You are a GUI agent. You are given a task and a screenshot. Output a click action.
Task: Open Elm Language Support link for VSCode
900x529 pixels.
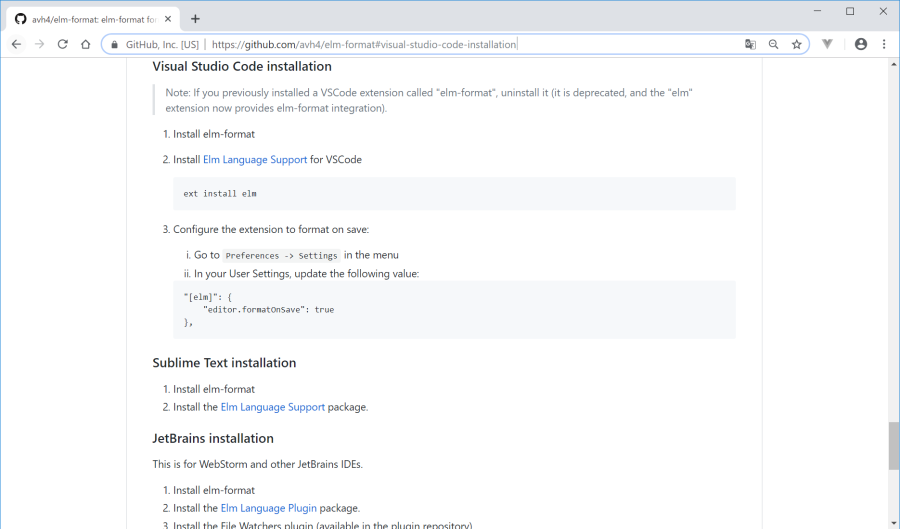(x=255, y=160)
